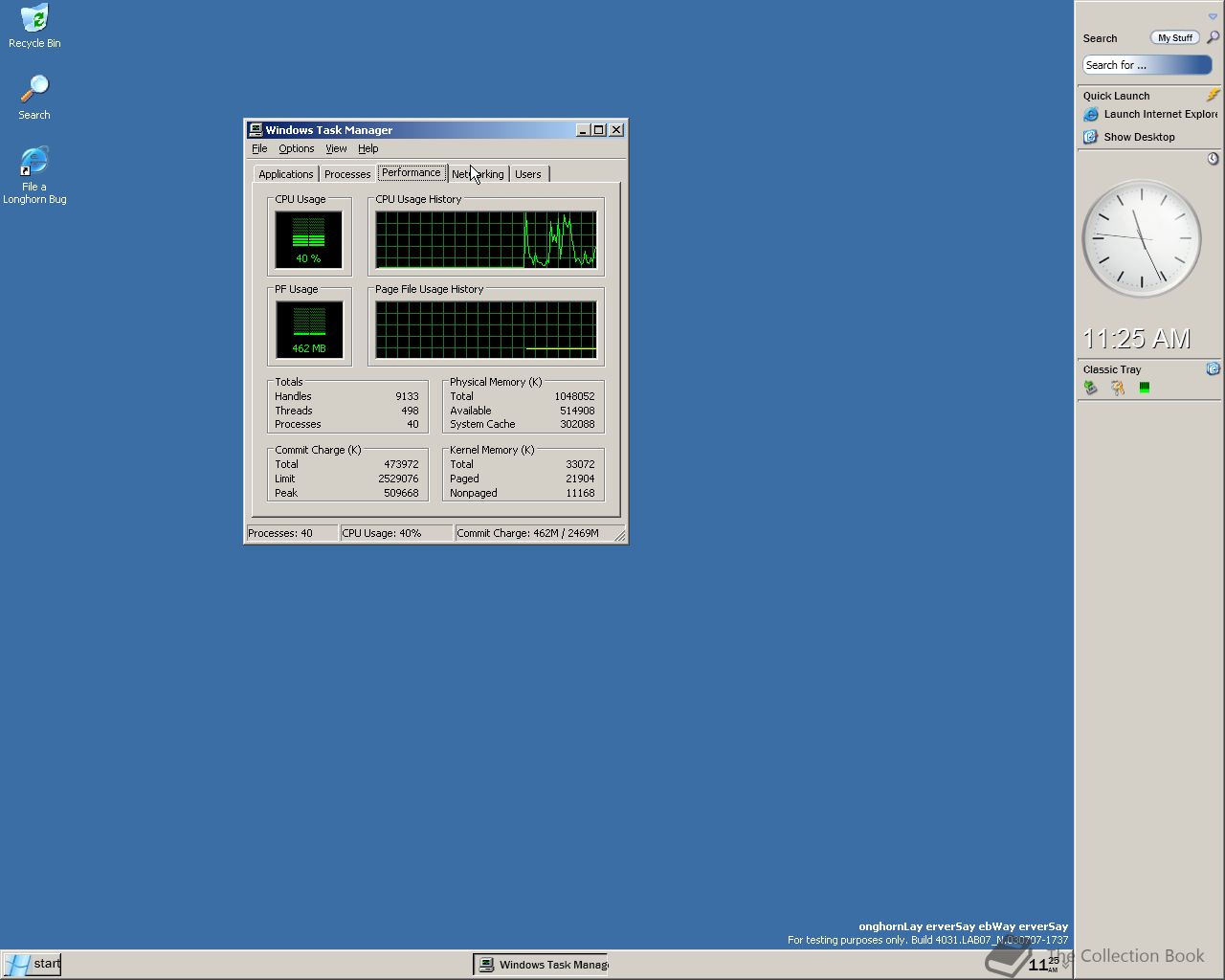
Task: Click the Classic Tray tile icon
Action: [x=1213, y=368]
